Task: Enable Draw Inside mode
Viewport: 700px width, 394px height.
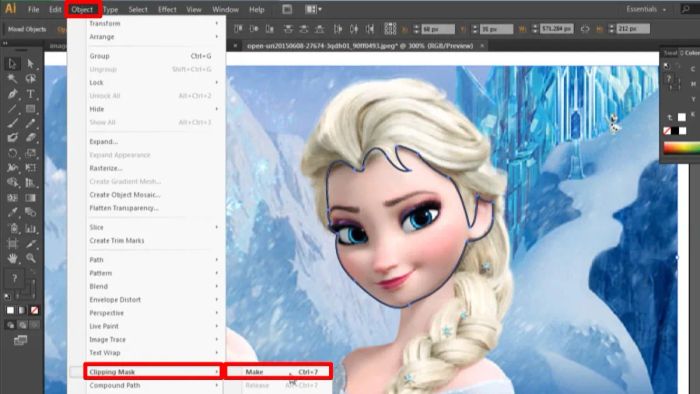Action: [x=34, y=325]
